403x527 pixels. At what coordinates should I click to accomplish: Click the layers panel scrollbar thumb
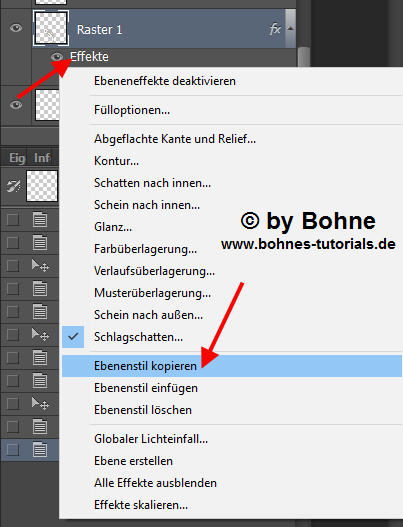304,57
